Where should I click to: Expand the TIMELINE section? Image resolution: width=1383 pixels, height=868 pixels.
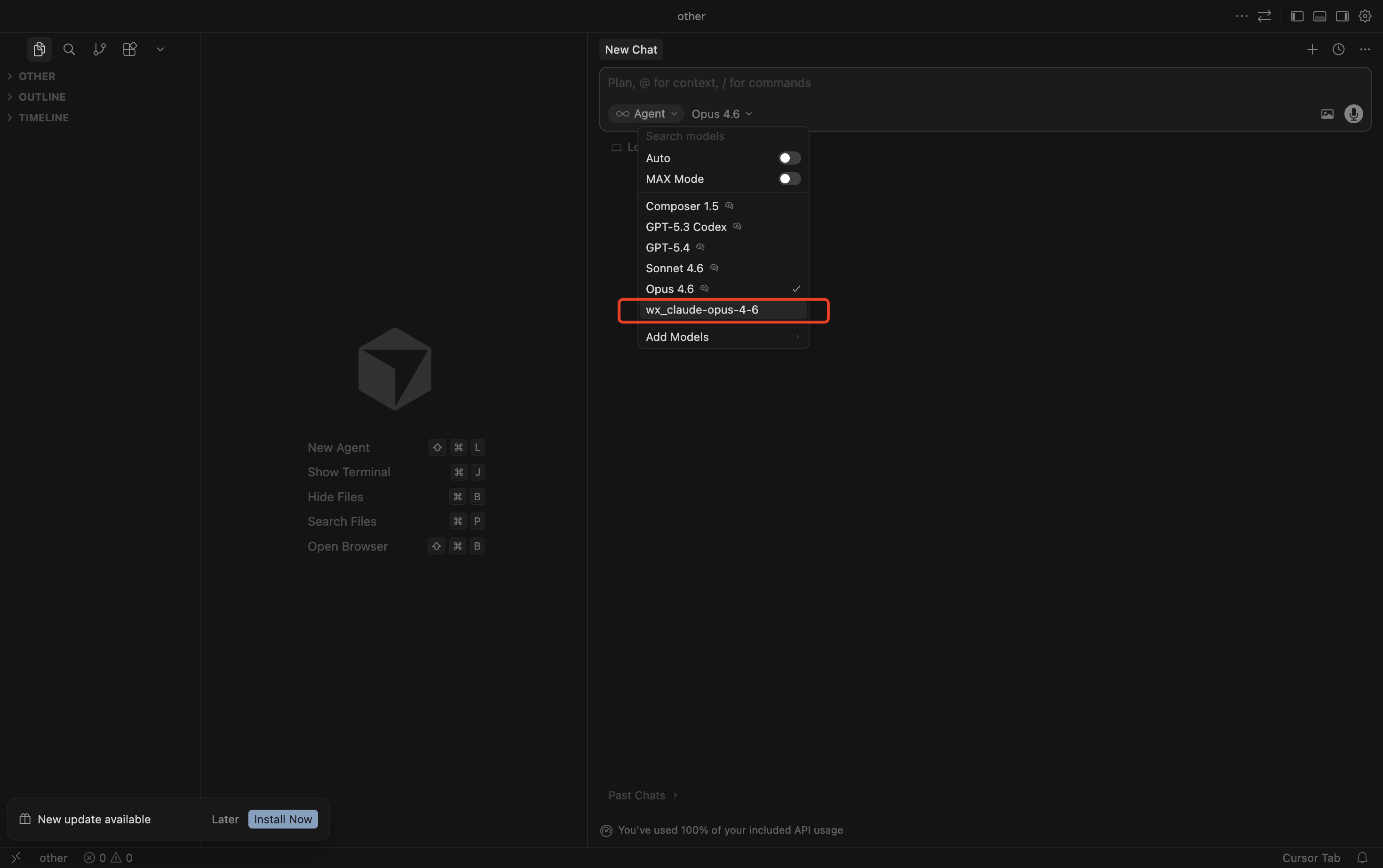click(x=44, y=117)
